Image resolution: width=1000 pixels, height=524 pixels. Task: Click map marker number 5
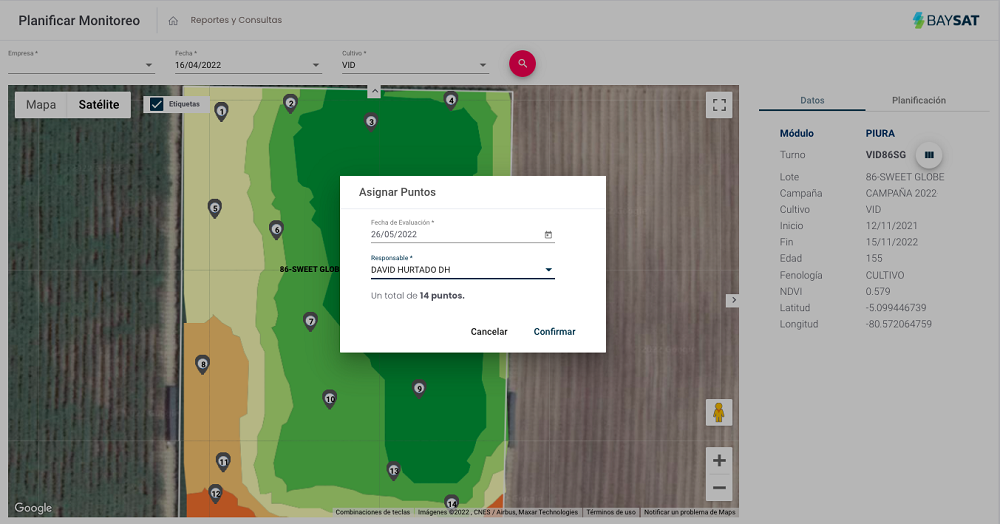(x=214, y=208)
